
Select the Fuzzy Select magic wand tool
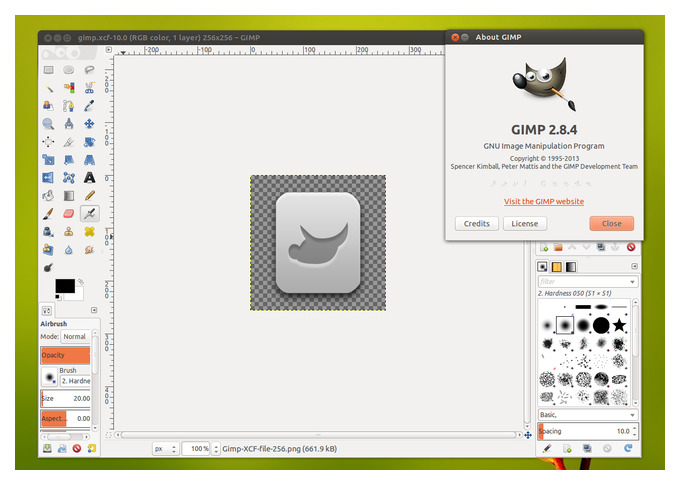49,88
